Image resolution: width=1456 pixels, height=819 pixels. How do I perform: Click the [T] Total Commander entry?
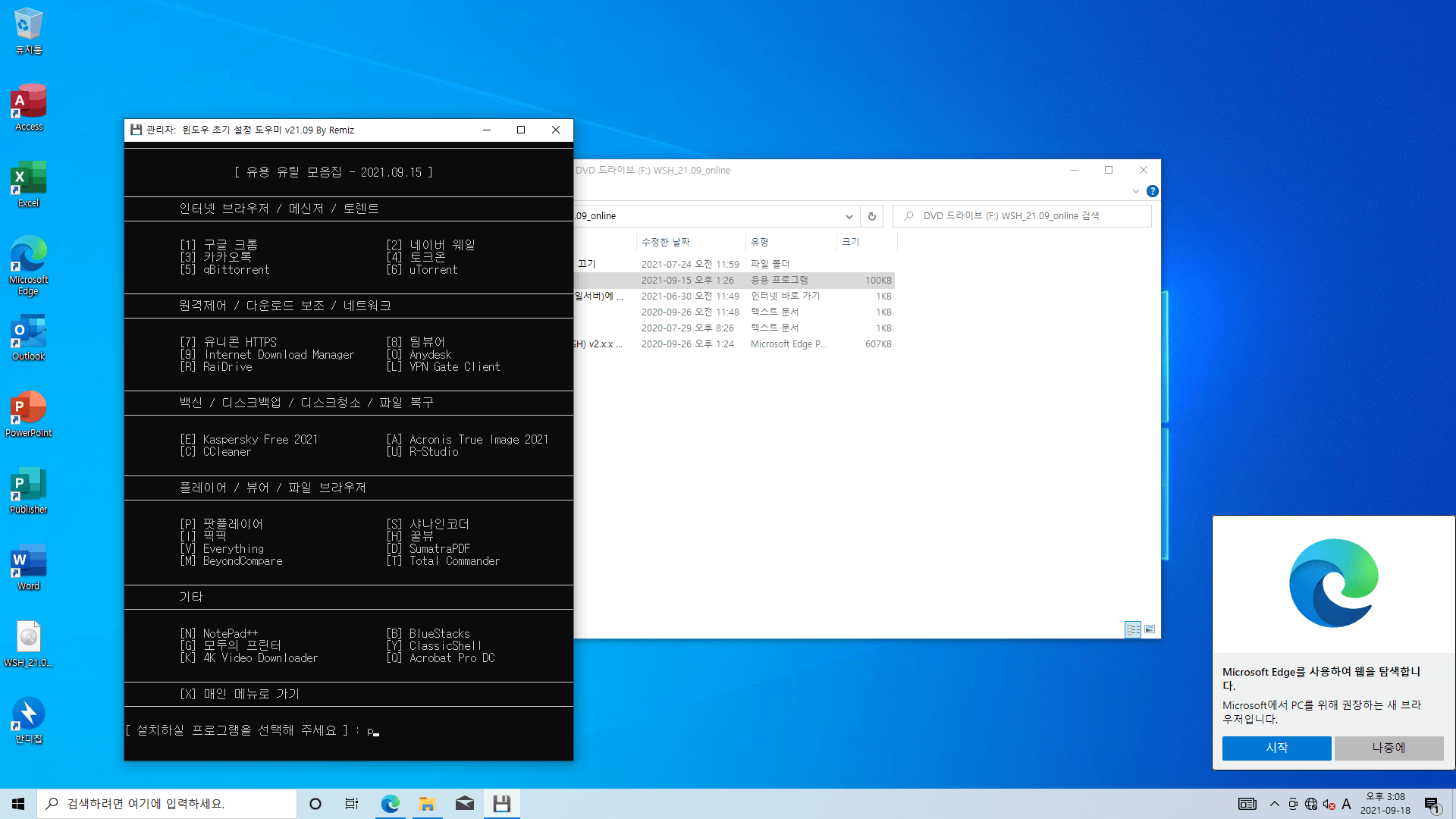[443, 561]
